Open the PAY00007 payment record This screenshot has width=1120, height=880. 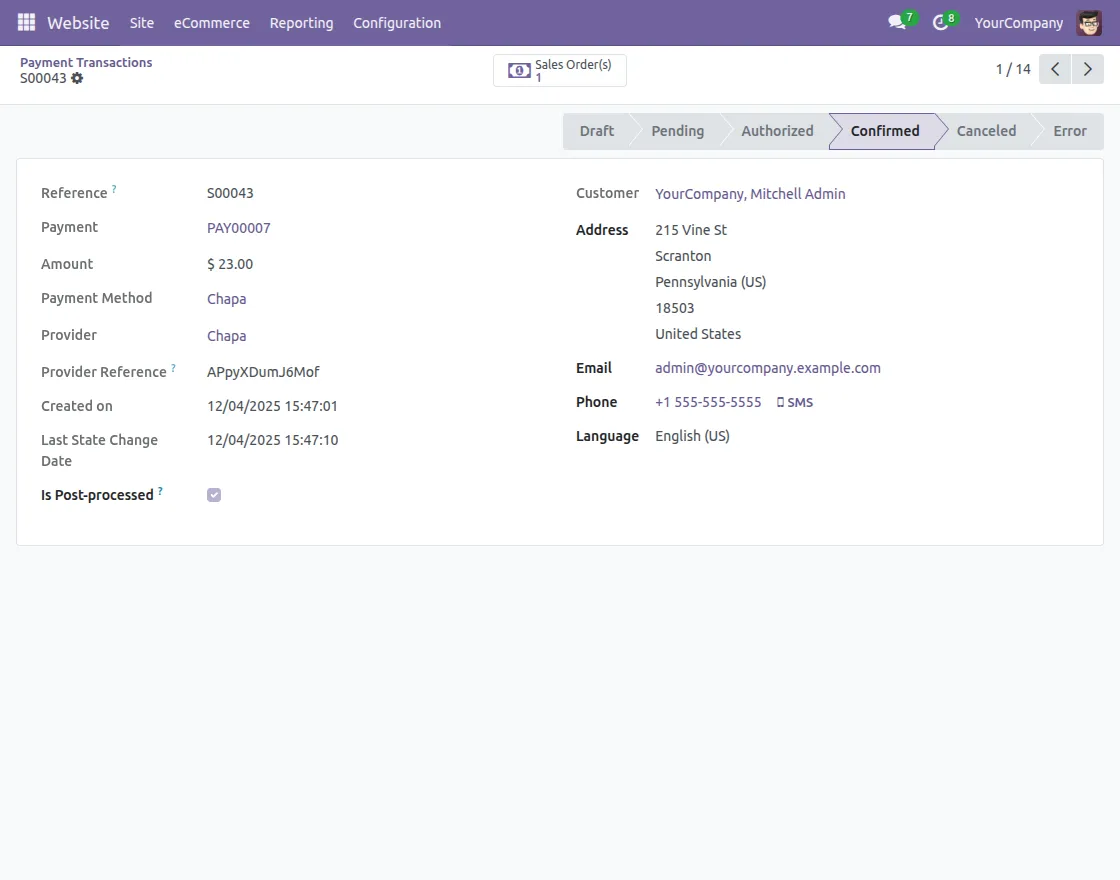(238, 227)
